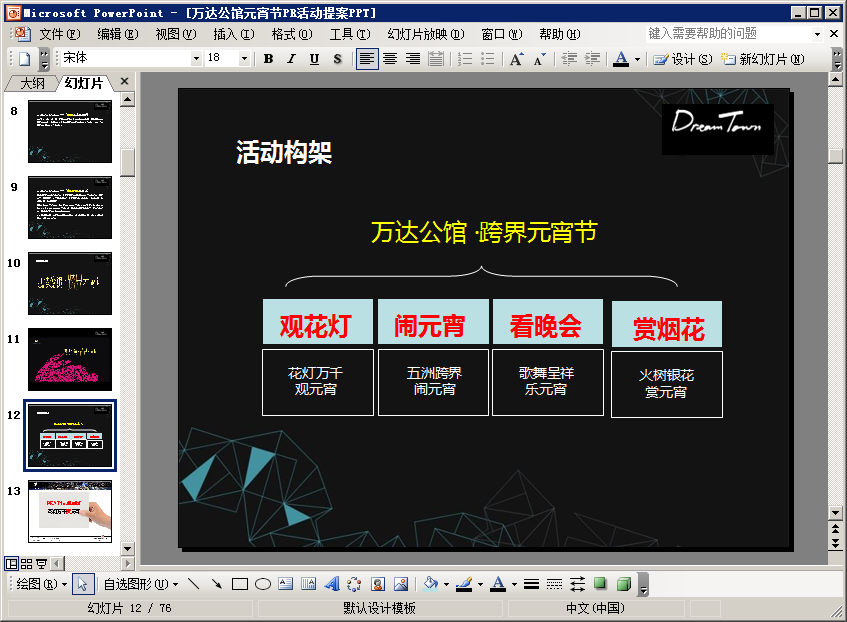847x622 pixels.
Task: Switch to the Slides tab
Action: (x=84, y=83)
